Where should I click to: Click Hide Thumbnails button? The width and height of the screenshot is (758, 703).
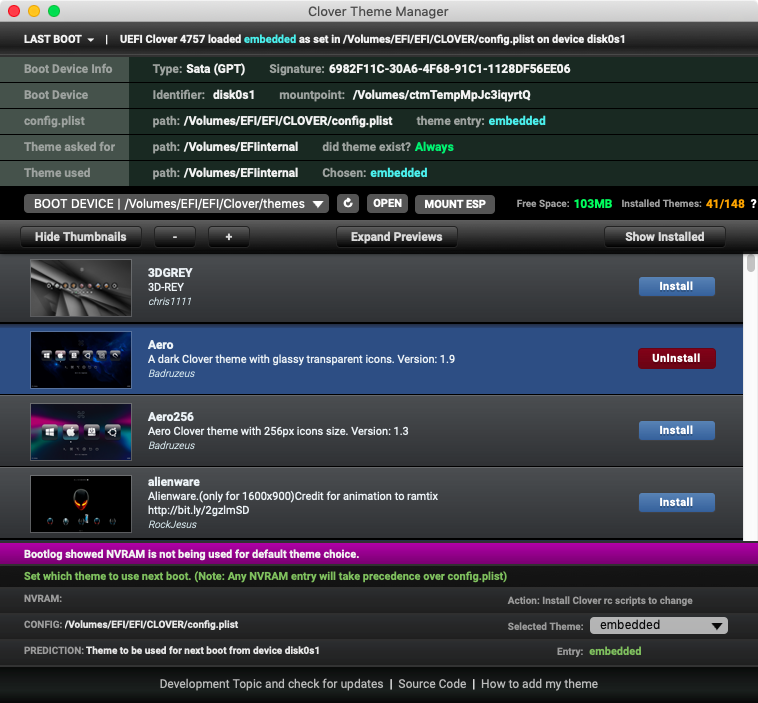pyautogui.click(x=81, y=237)
